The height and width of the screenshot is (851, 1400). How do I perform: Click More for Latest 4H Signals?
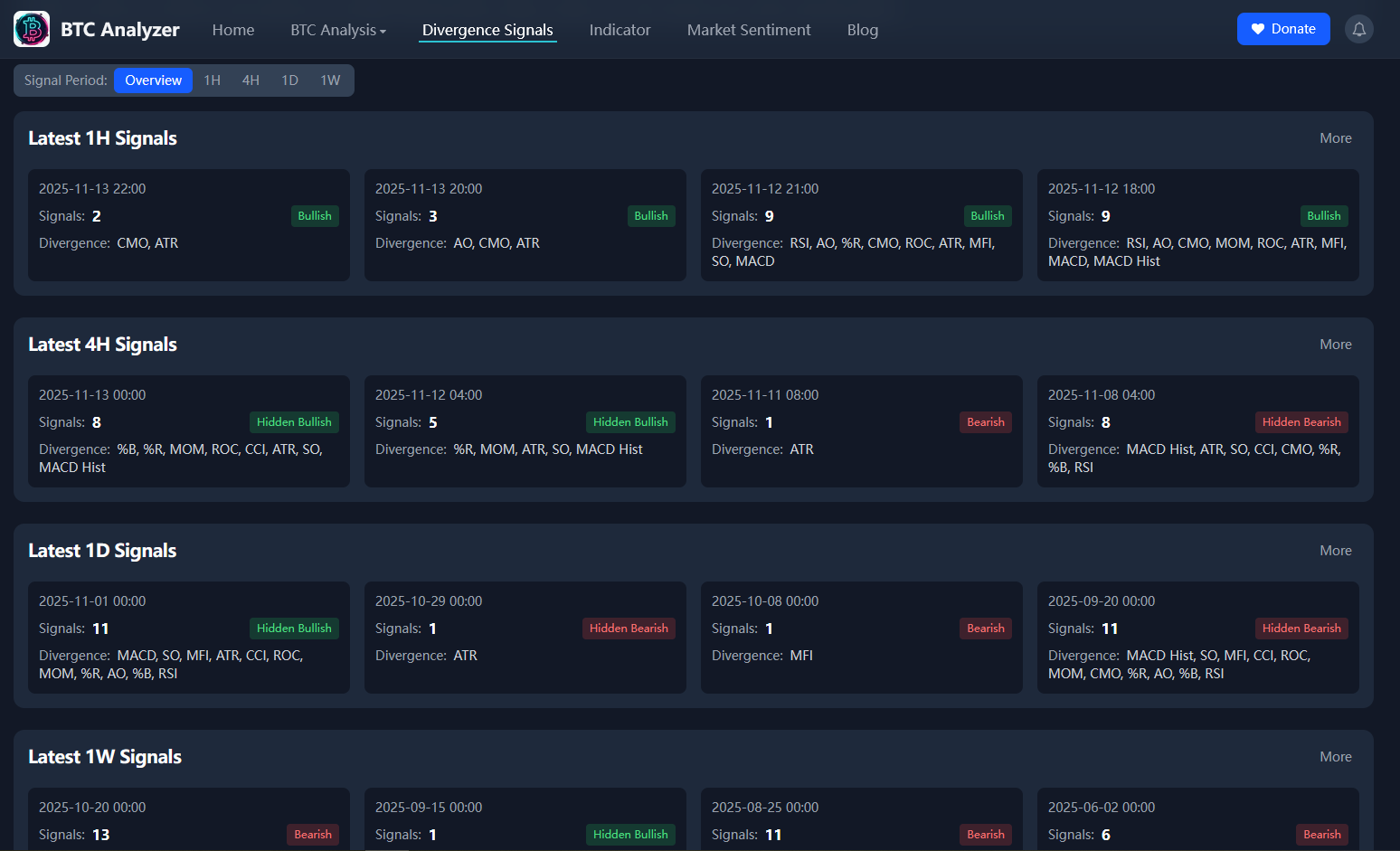(1336, 344)
